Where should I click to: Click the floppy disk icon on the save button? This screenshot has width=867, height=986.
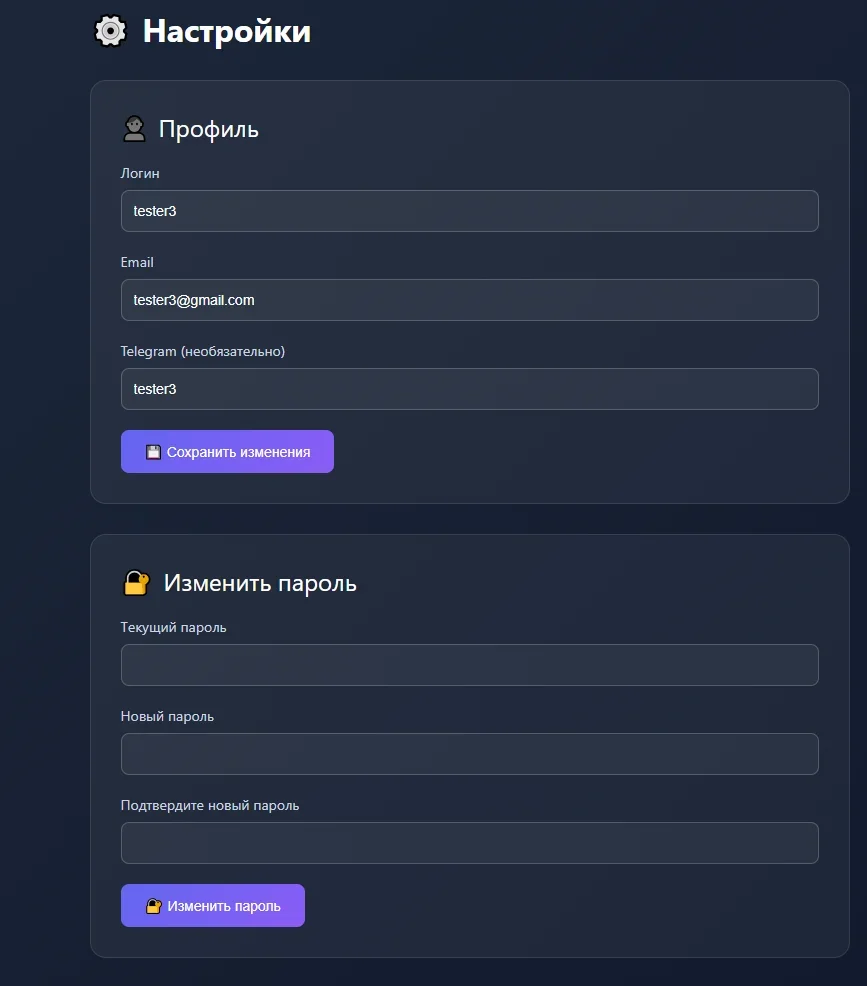153,452
